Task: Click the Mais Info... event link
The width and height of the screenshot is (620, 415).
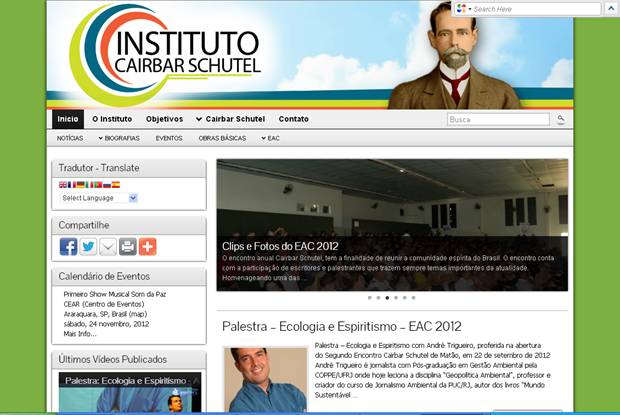Action: click(79, 334)
